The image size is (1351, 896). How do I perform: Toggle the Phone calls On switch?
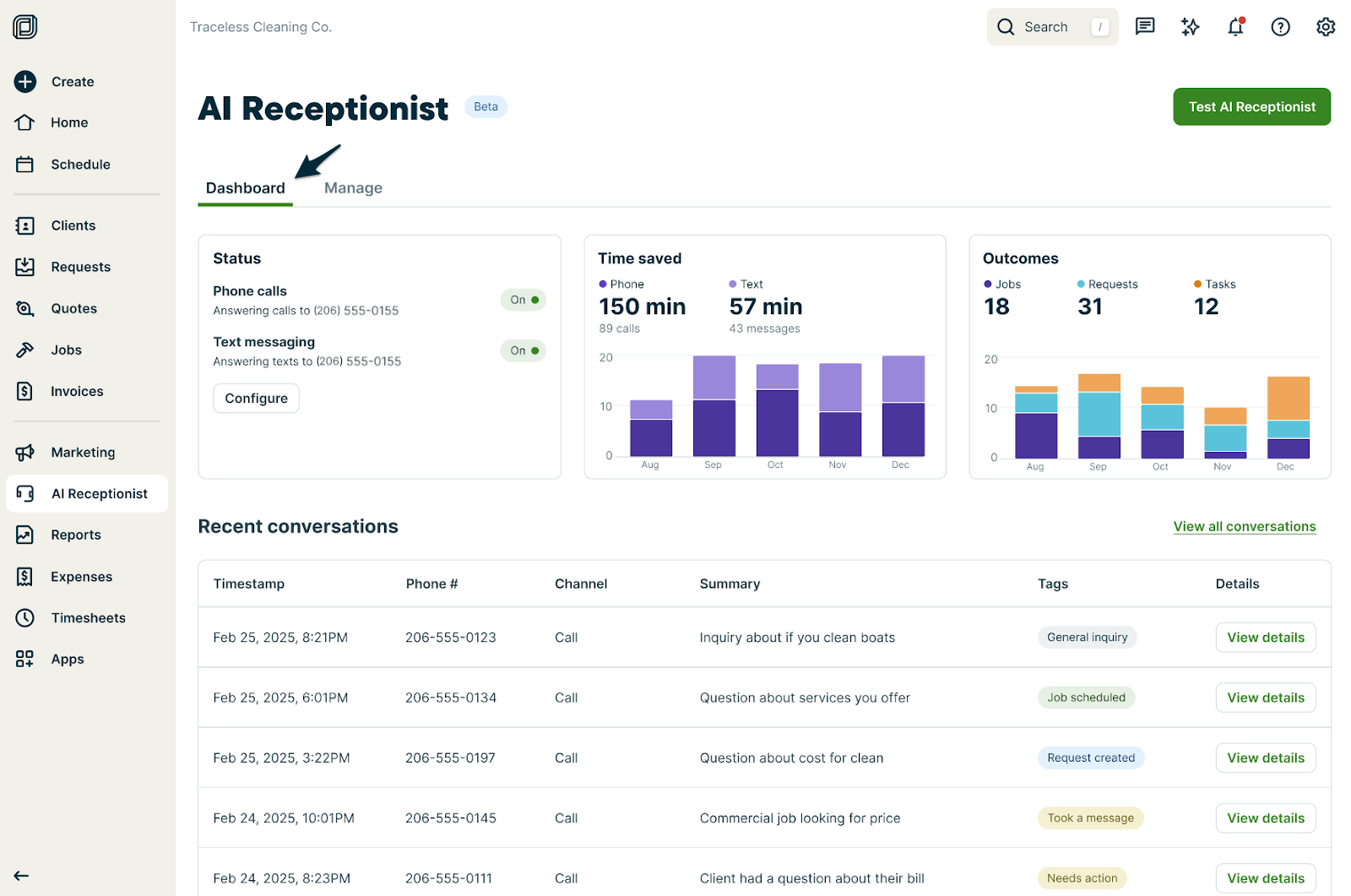524,300
